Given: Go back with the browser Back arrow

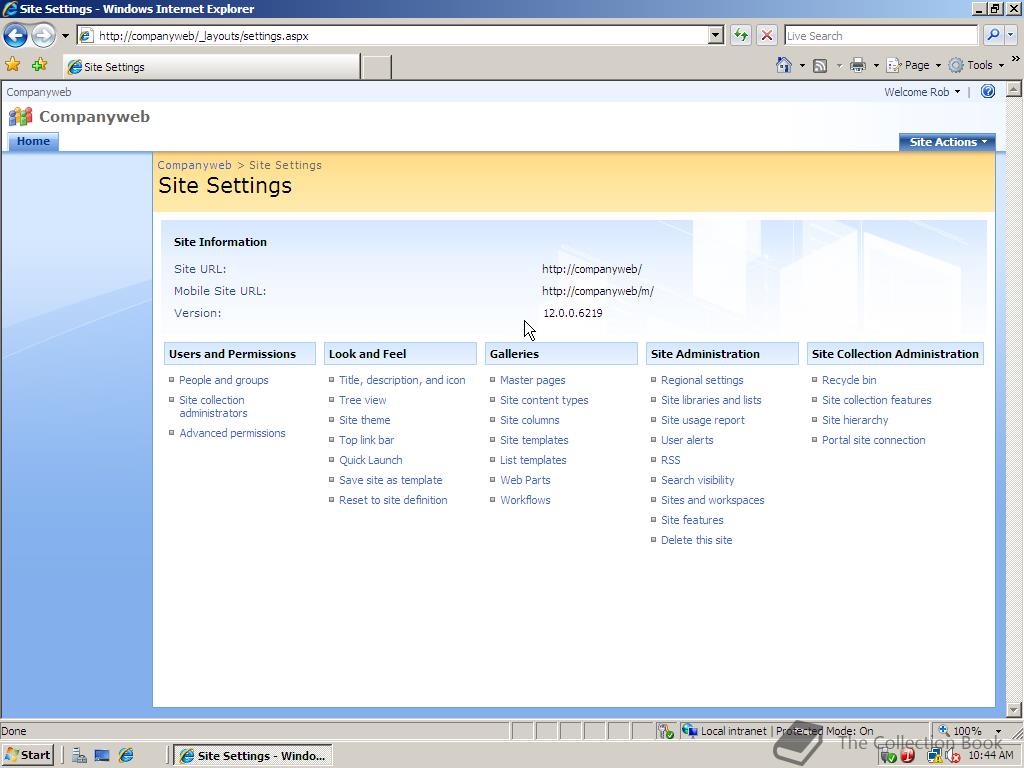Looking at the screenshot, I should [16, 35].
